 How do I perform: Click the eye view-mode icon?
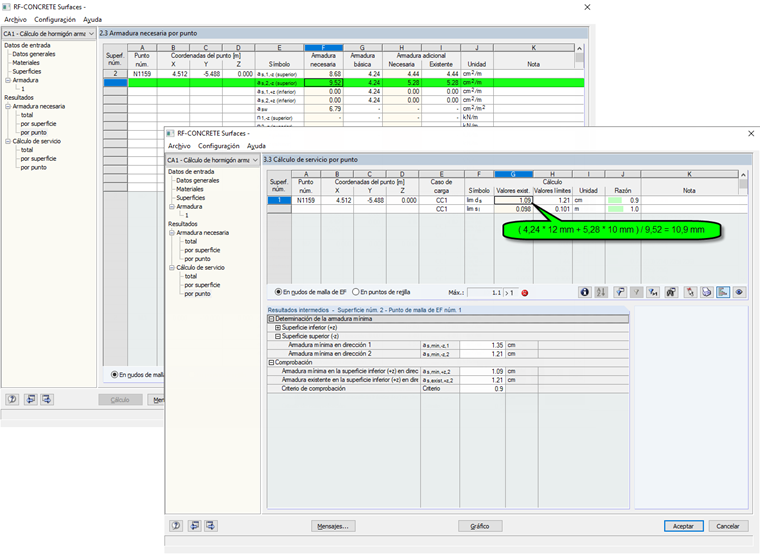point(739,292)
